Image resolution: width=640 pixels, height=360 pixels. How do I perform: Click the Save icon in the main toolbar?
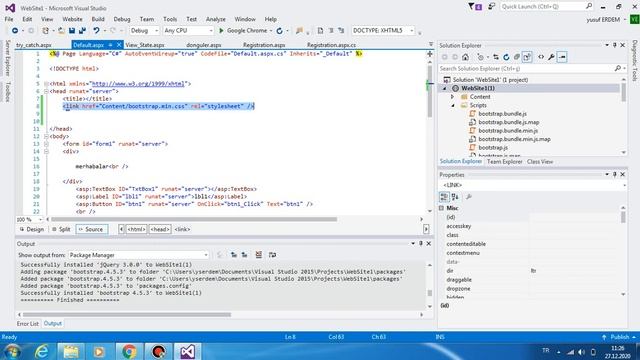(x=72, y=31)
